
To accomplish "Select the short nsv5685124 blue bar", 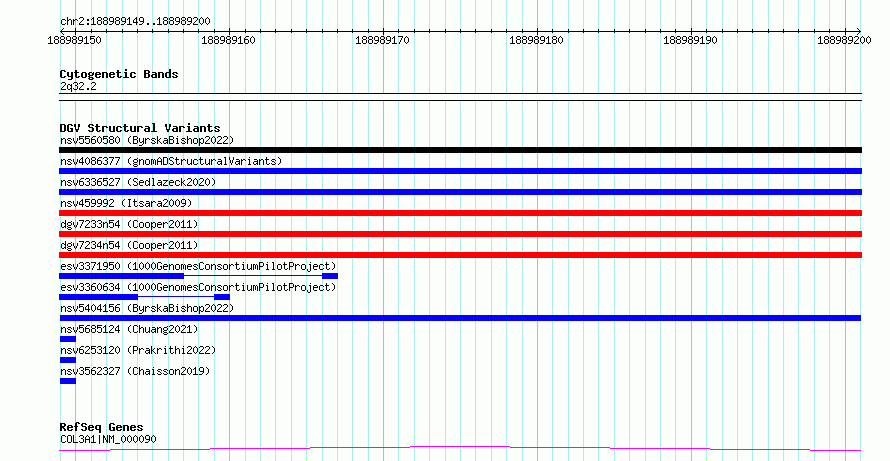I will (x=68, y=339).
